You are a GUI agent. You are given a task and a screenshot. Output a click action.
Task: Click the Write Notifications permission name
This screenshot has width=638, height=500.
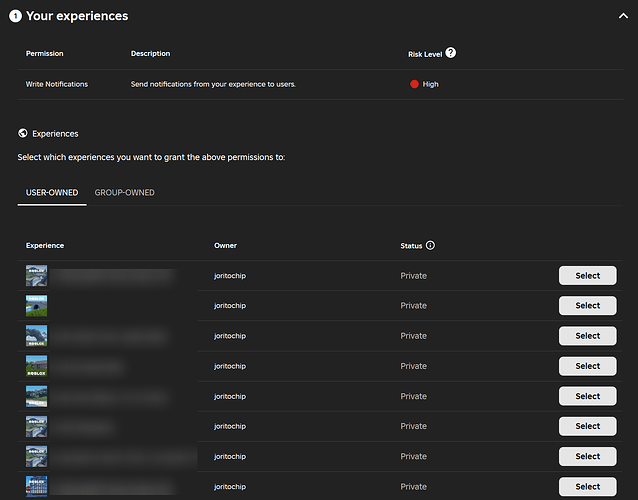point(57,84)
